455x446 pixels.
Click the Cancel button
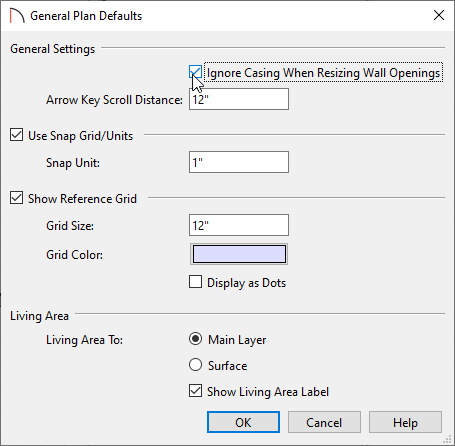click(324, 422)
